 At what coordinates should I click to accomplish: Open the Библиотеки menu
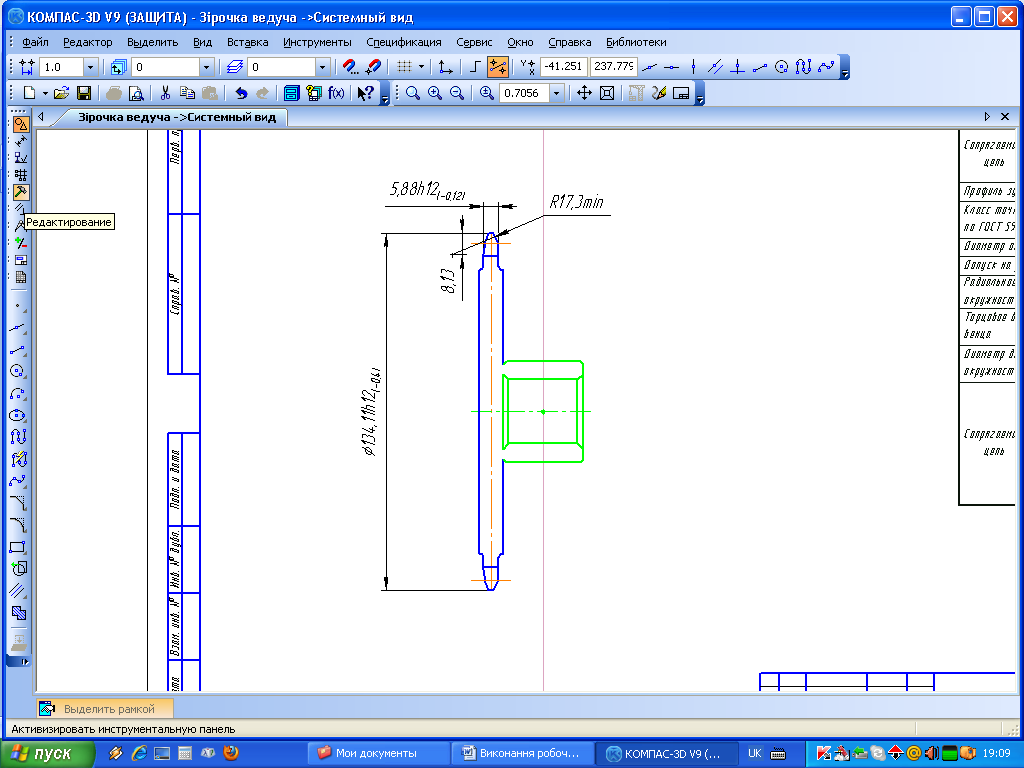coord(636,42)
